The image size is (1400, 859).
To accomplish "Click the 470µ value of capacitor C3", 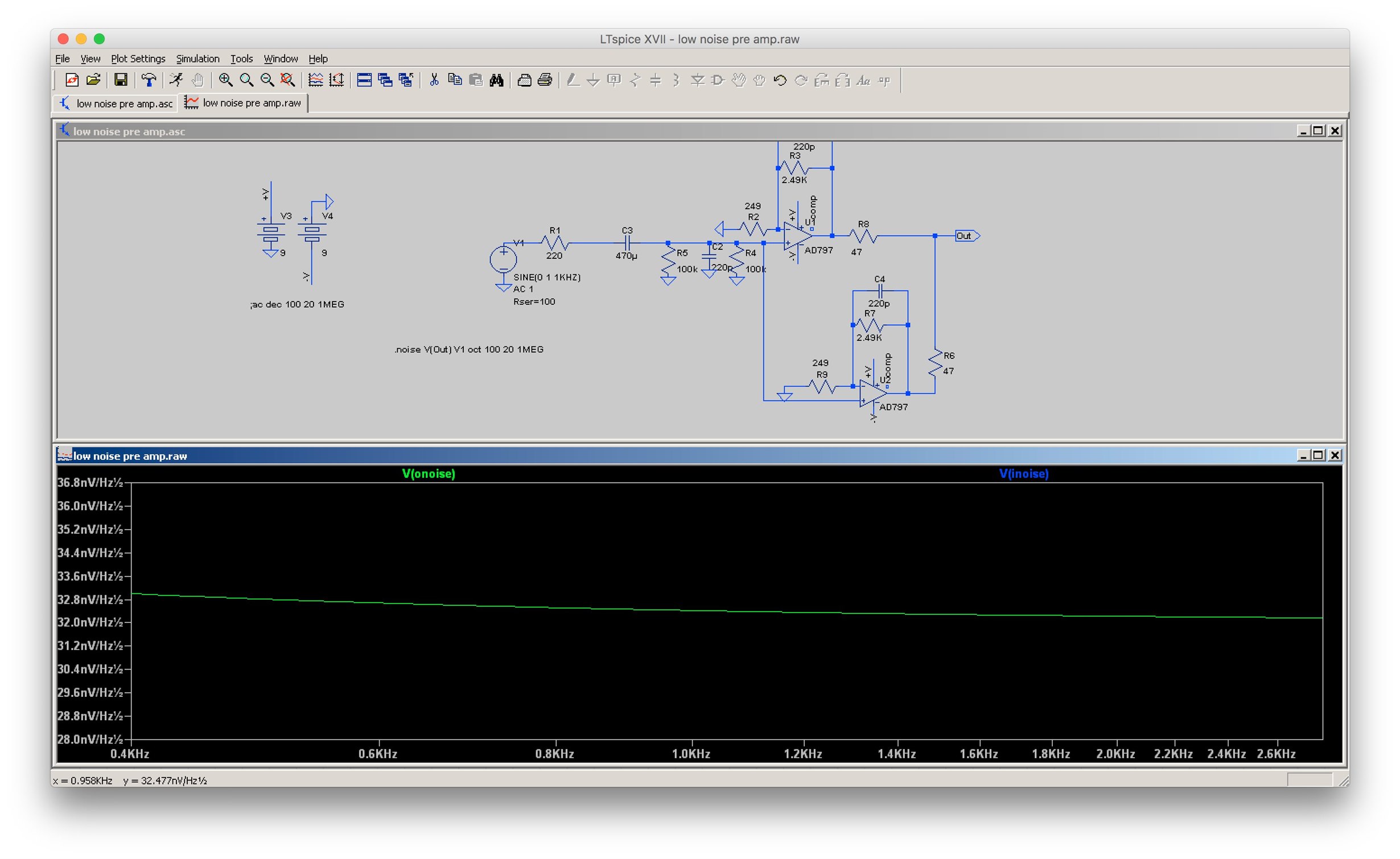I will [x=626, y=256].
